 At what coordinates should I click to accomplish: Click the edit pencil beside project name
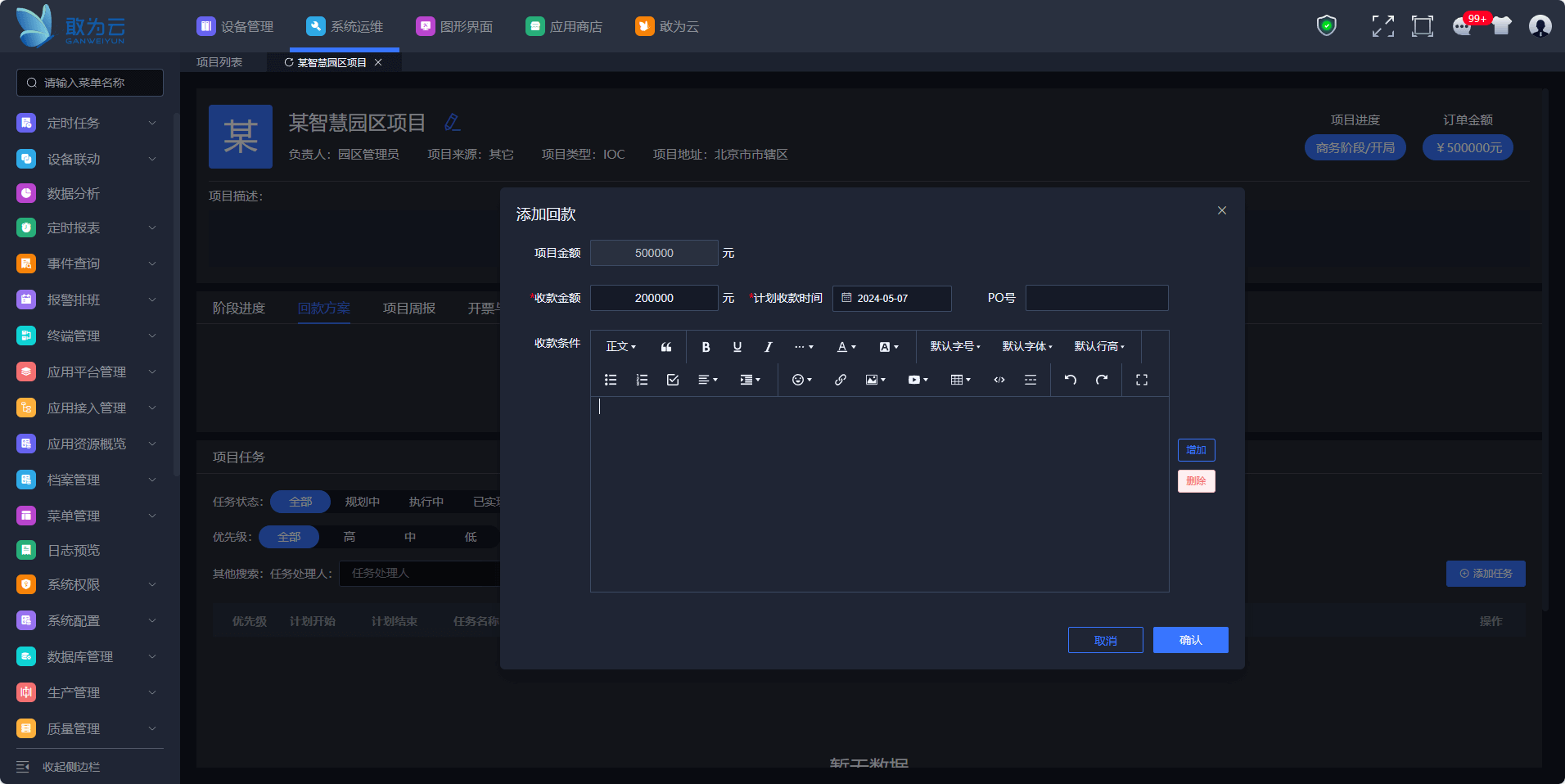pyautogui.click(x=452, y=123)
